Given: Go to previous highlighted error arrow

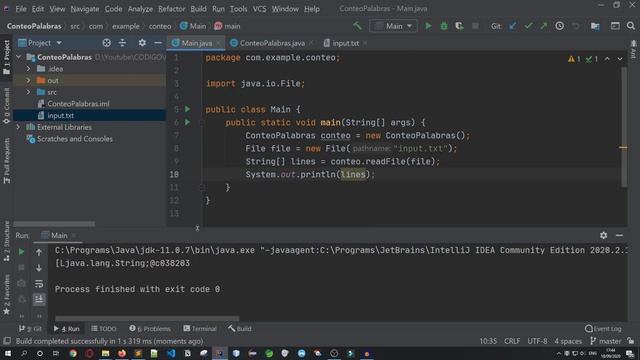Looking at the screenshot, I should (607, 59).
